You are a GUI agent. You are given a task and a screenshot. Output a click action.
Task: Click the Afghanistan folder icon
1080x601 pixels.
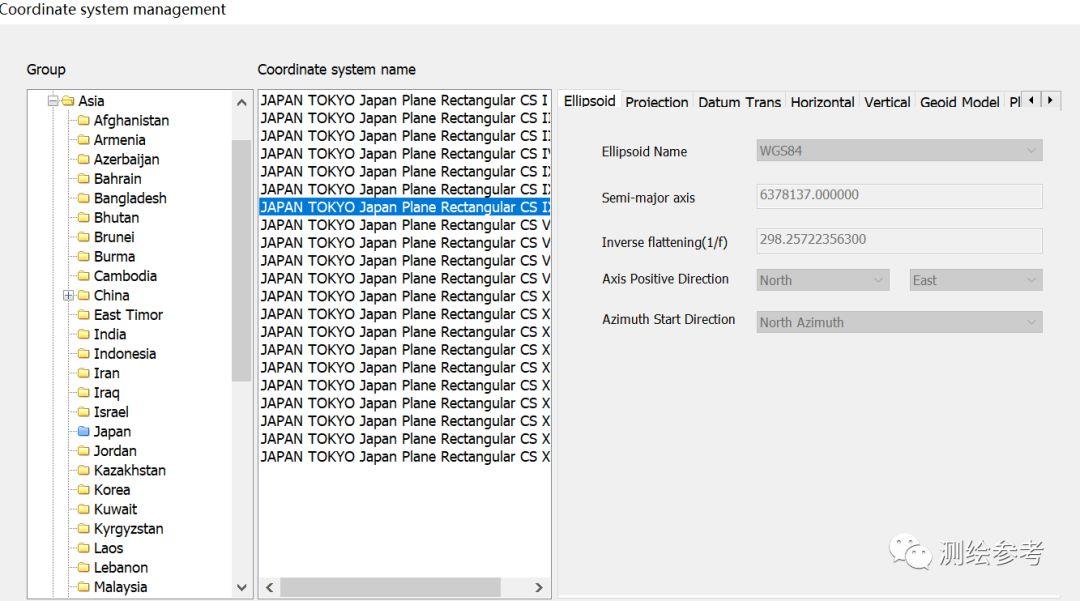tap(84, 121)
